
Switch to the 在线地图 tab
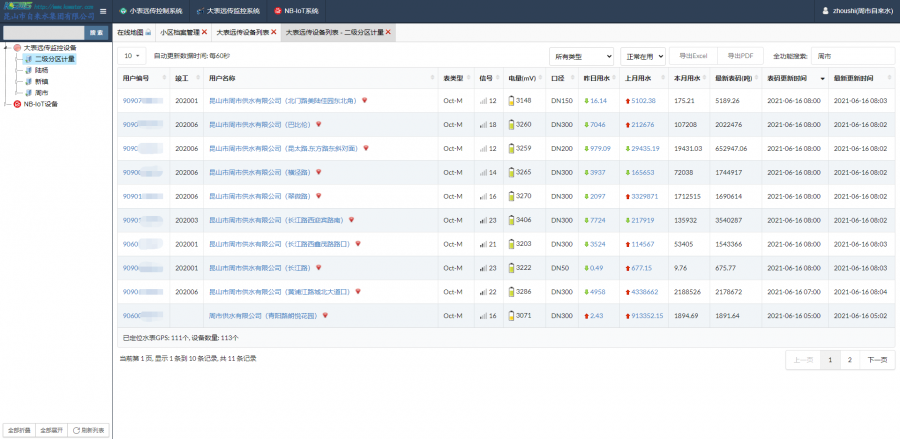tap(133, 33)
